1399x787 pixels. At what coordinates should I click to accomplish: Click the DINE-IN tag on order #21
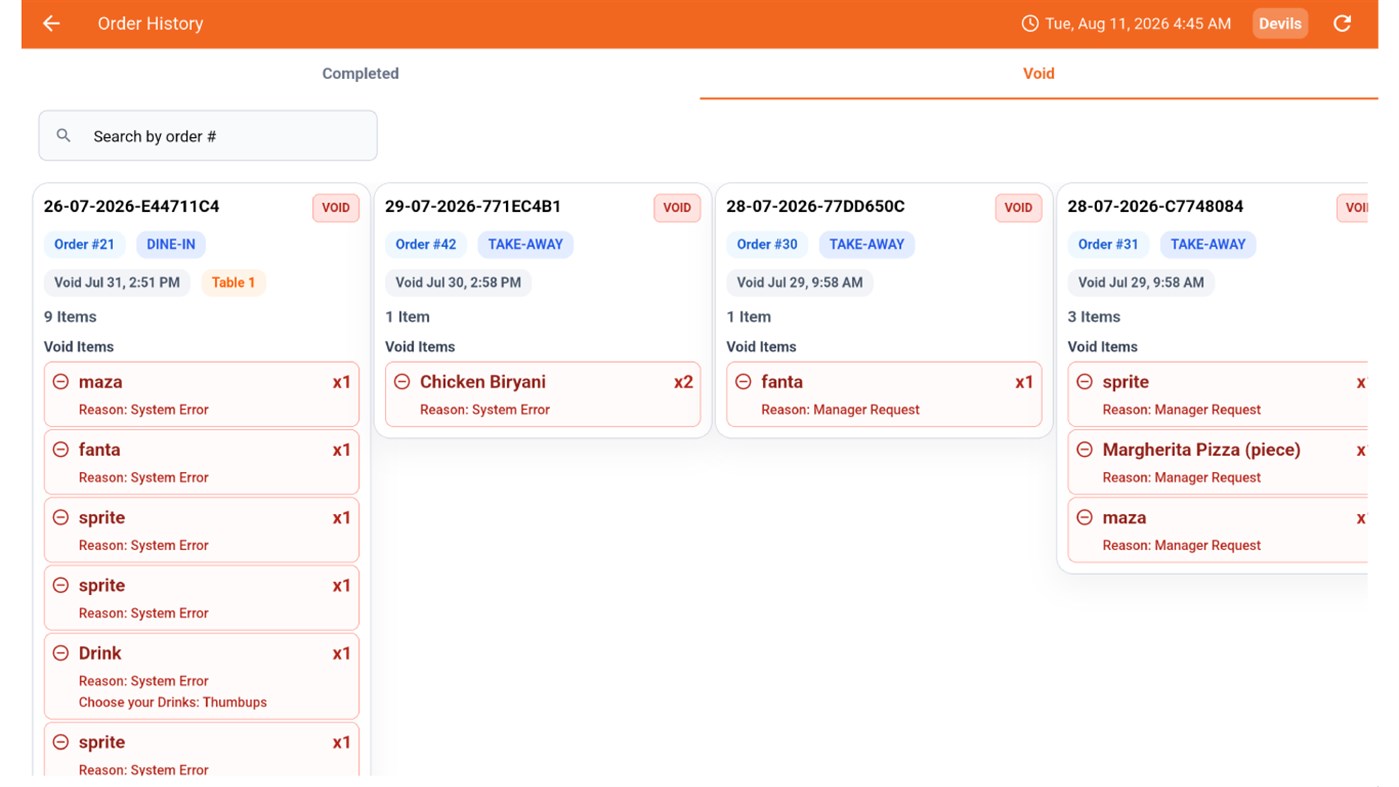click(171, 244)
